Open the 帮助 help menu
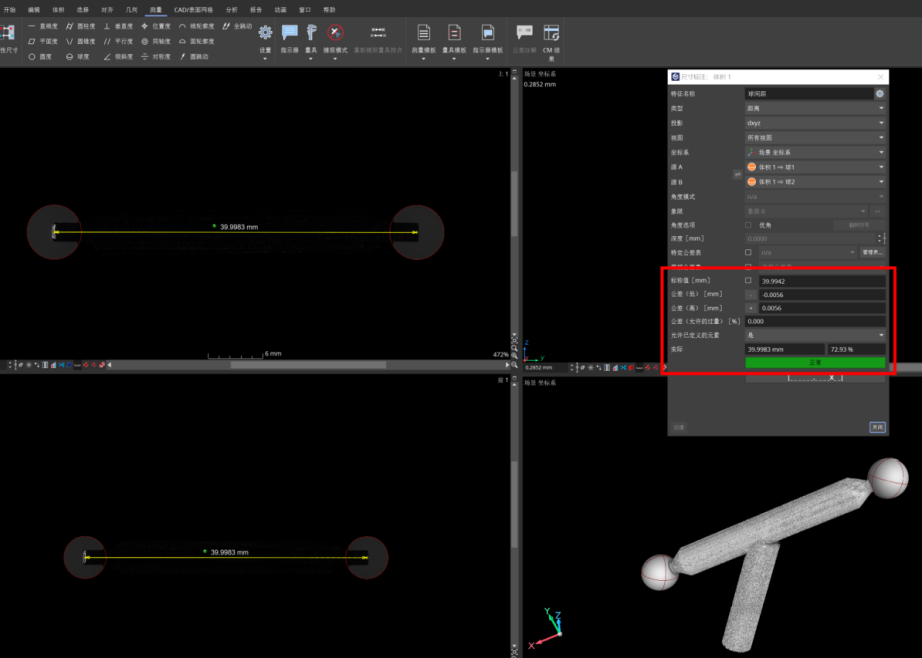 pos(329,10)
